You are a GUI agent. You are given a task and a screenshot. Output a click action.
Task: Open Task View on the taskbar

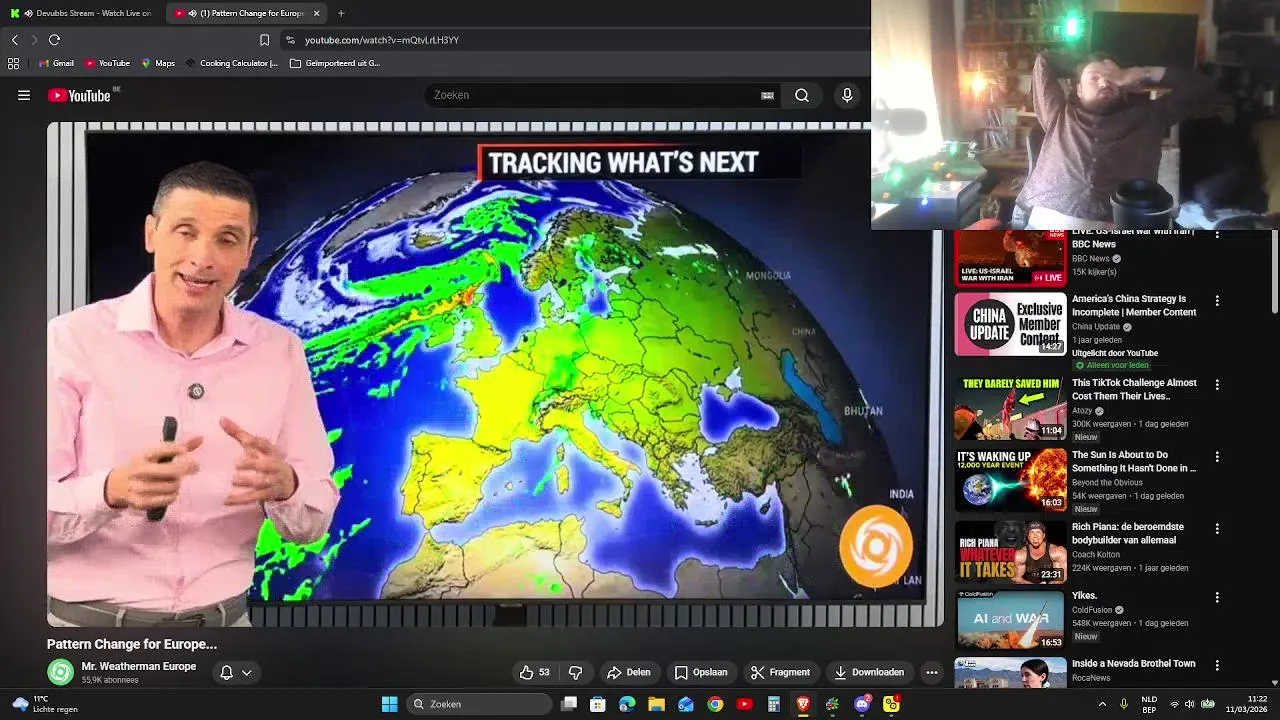pos(569,704)
